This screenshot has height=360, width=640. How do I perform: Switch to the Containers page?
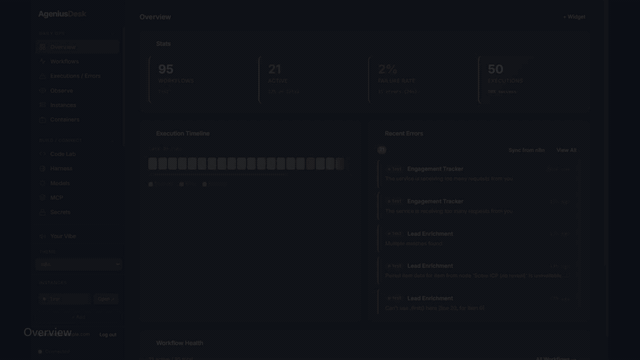[x=78, y=120]
